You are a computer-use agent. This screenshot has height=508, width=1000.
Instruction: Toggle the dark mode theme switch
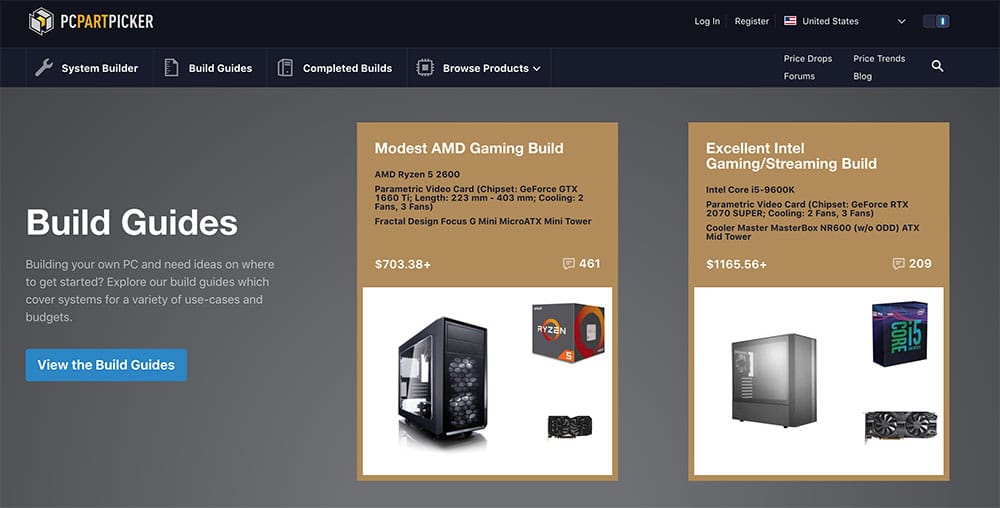pyautogui.click(x=936, y=21)
